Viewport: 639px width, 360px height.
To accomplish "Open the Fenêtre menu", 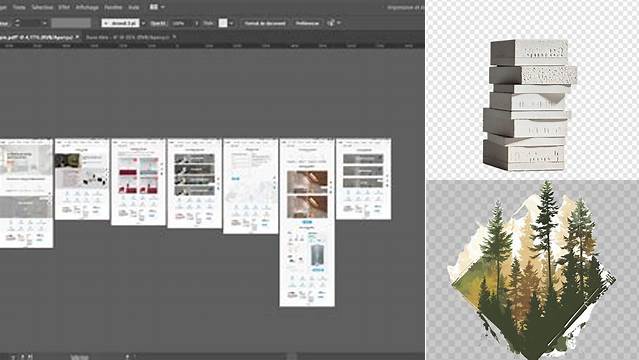I will pyautogui.click(x=113, y=7).
